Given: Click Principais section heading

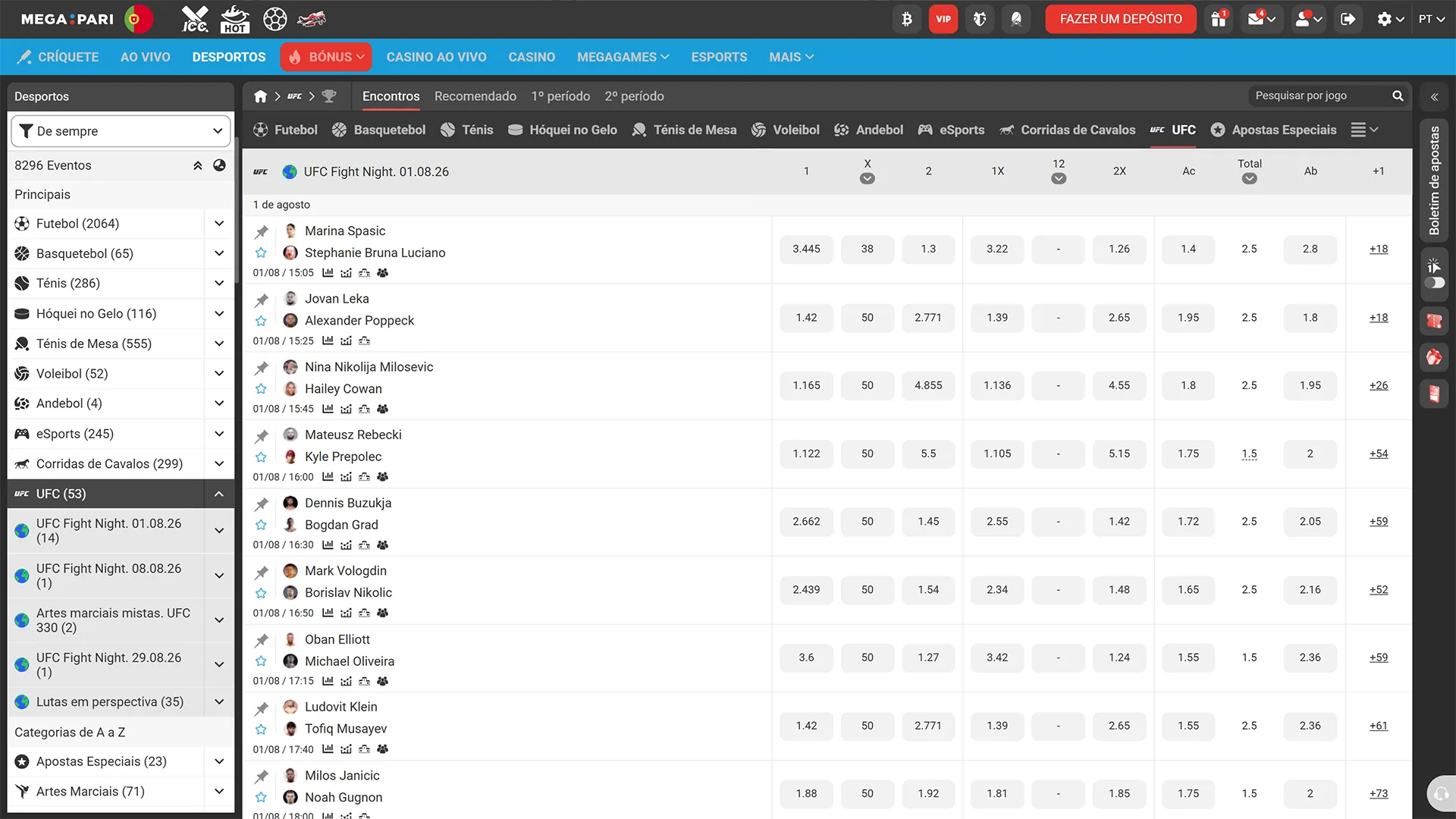Looking at the screenshot, I should 42,195.
